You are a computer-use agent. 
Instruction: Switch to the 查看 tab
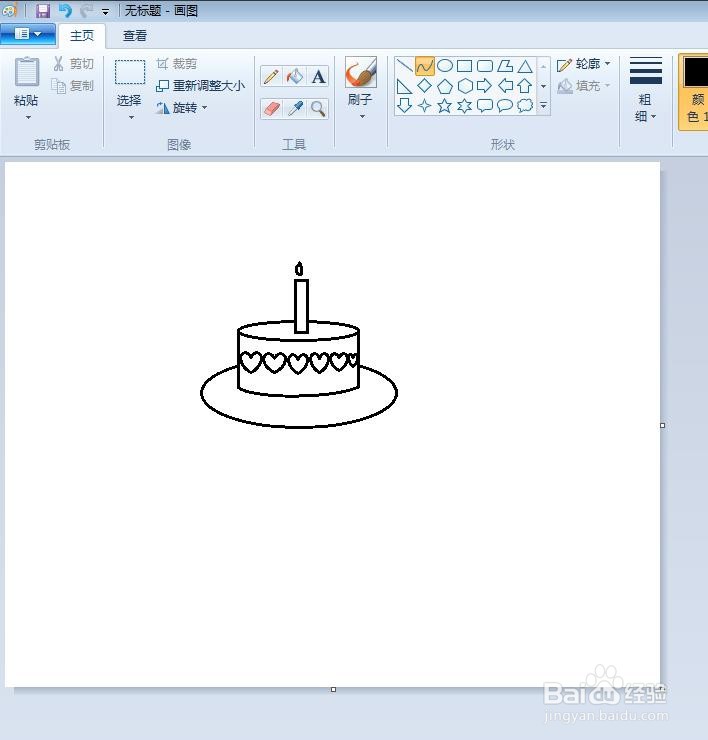[135, 36]
